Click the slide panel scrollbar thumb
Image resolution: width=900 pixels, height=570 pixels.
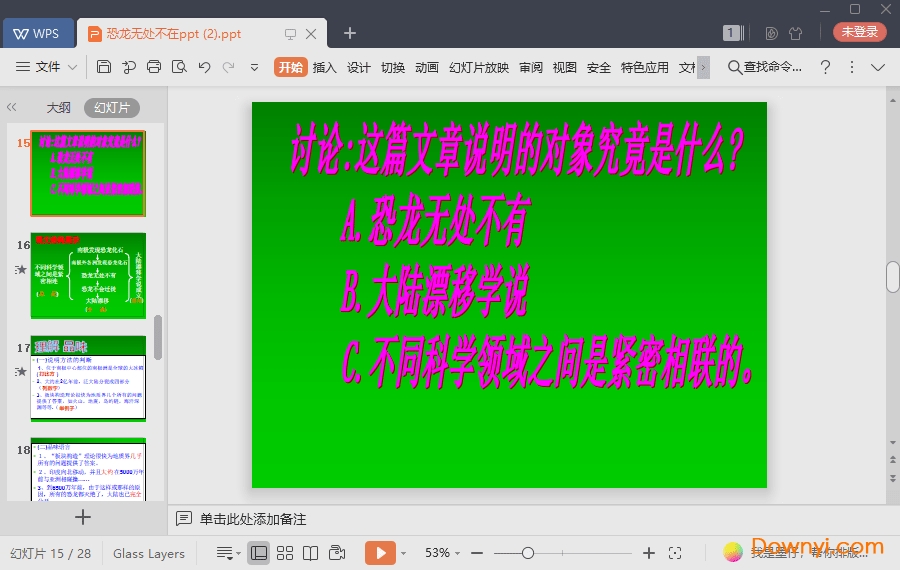[x=158, y=338]
